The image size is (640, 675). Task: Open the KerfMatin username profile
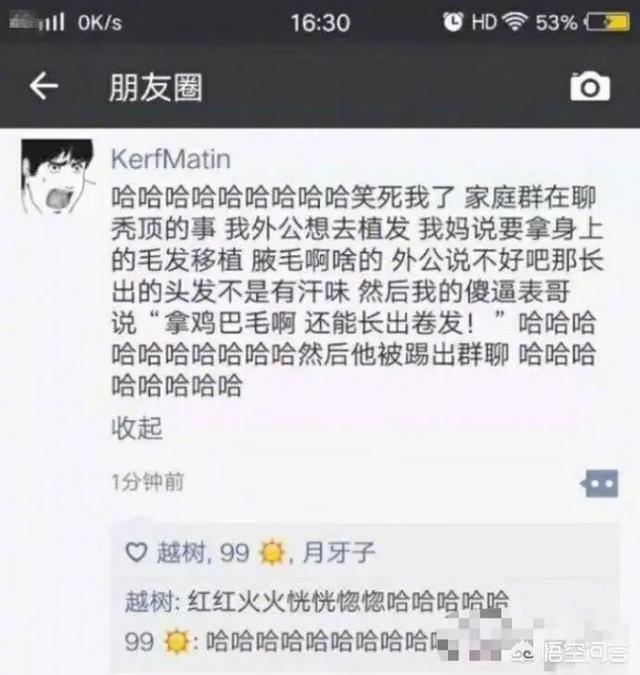point(171,159)
